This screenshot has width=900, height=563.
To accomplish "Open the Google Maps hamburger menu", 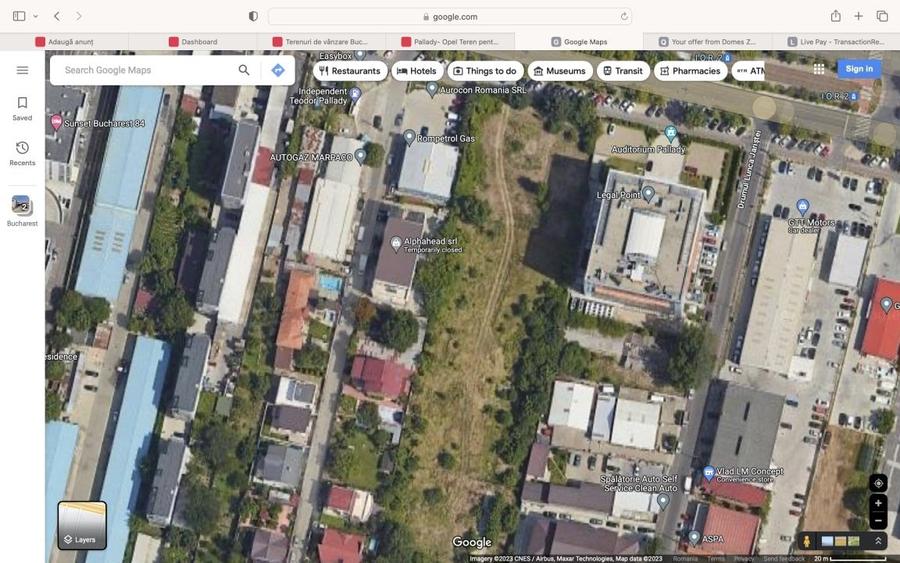I will 22,70.
